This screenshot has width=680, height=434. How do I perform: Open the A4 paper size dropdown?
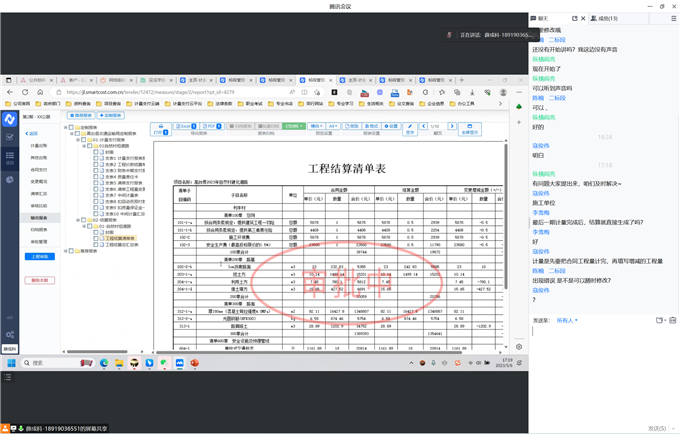click(x=333, y=127)
